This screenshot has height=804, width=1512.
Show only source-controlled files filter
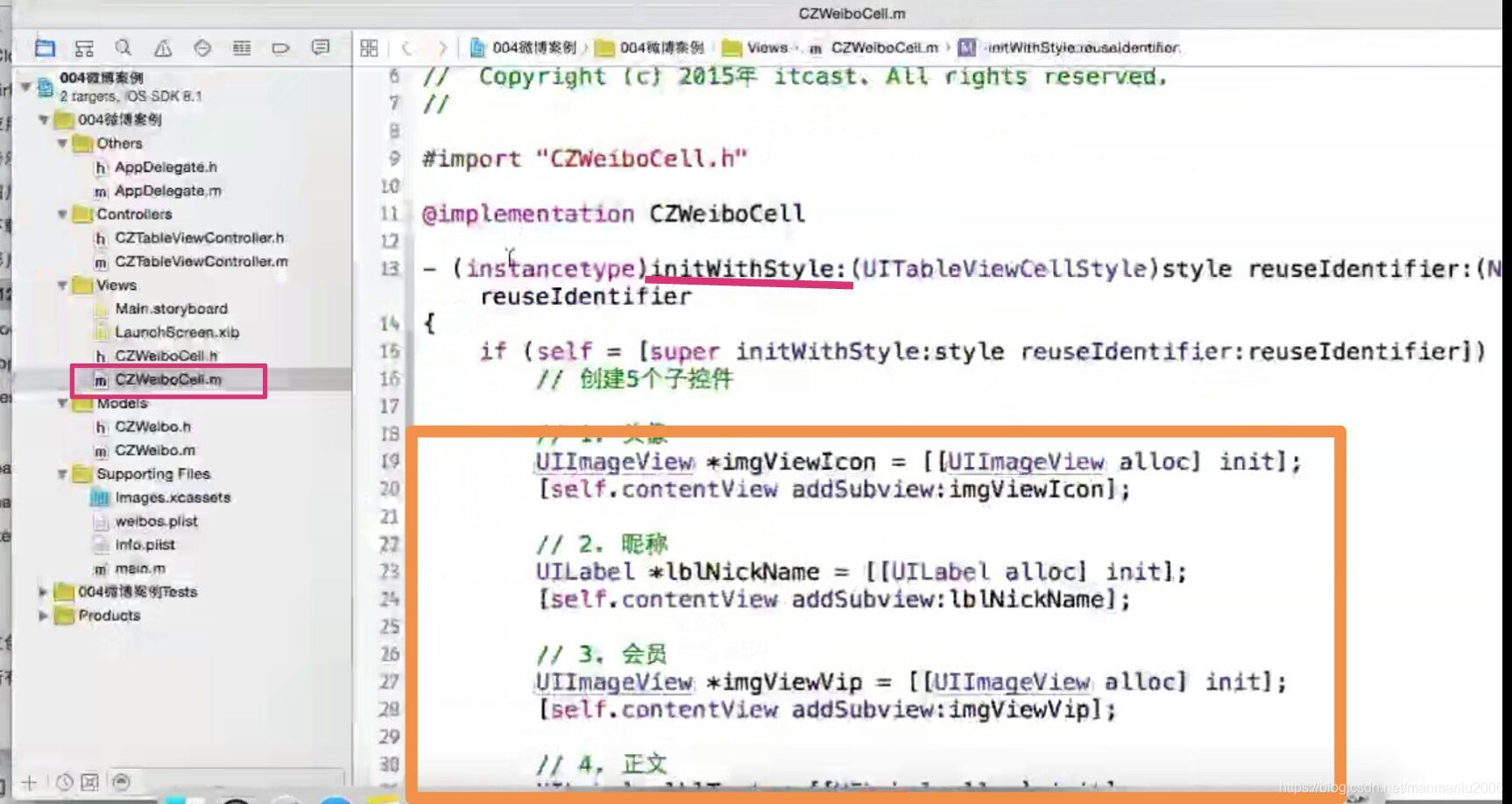click(x=89, y=782)
